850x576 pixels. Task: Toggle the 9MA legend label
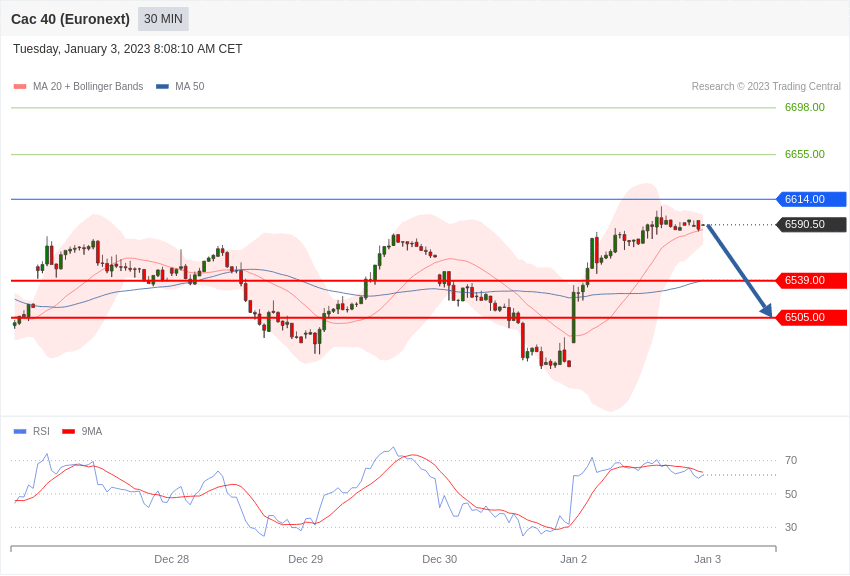[92, 431]
